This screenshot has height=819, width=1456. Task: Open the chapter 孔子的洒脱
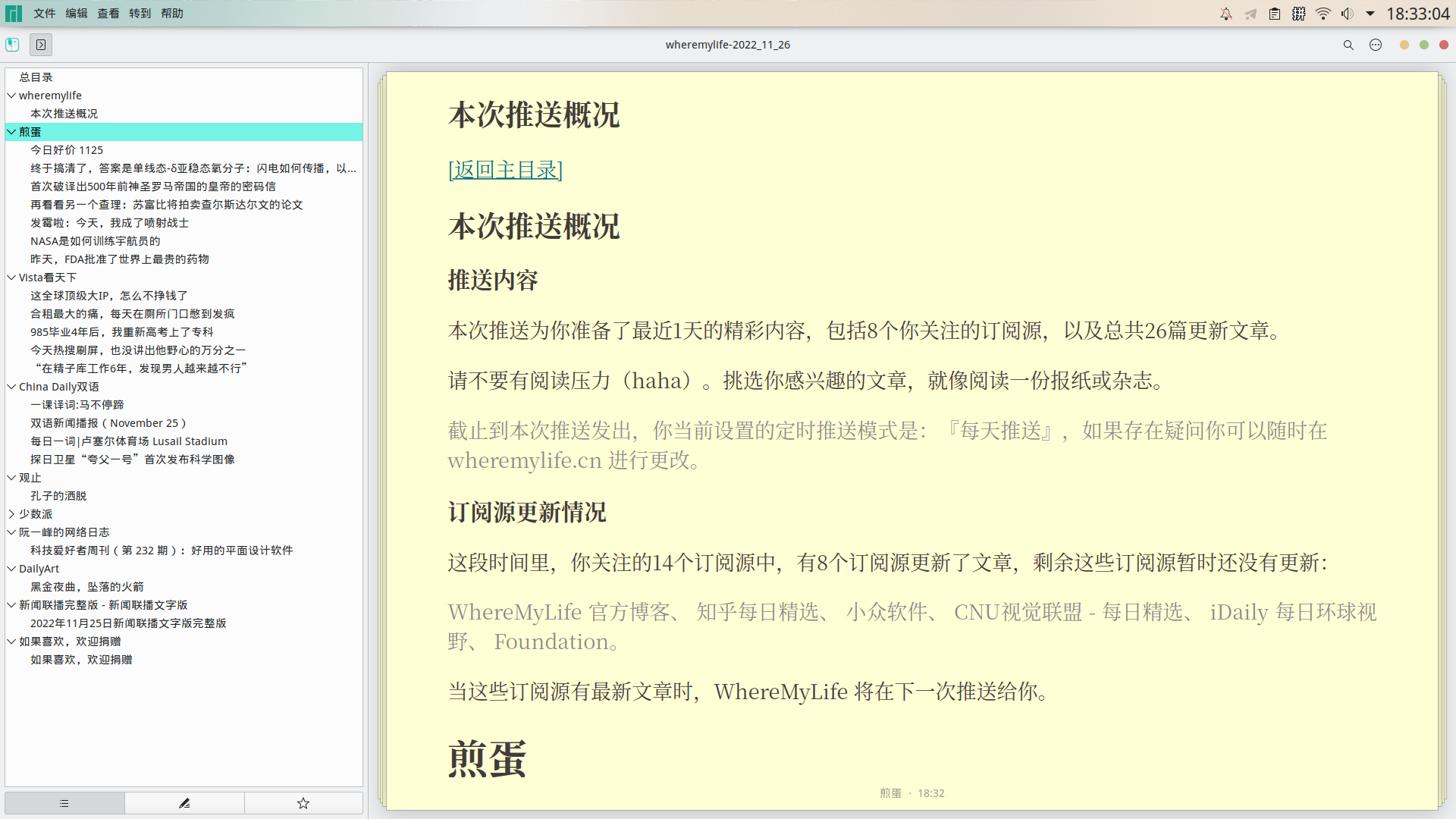tap(58, 495)
